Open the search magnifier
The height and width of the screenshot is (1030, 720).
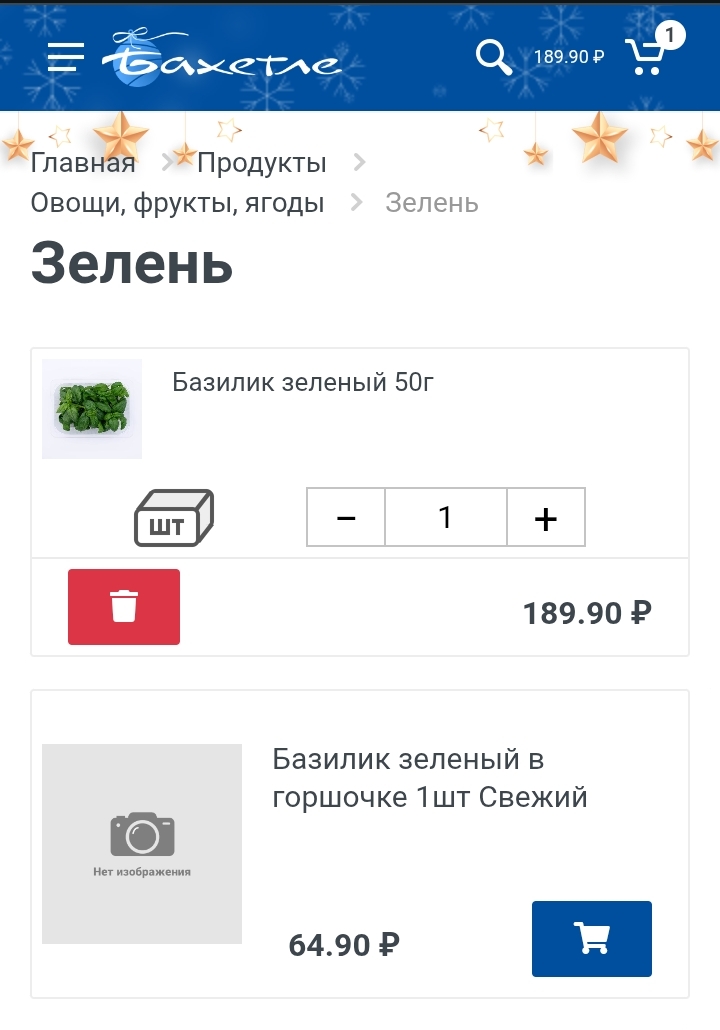(493, 57)
